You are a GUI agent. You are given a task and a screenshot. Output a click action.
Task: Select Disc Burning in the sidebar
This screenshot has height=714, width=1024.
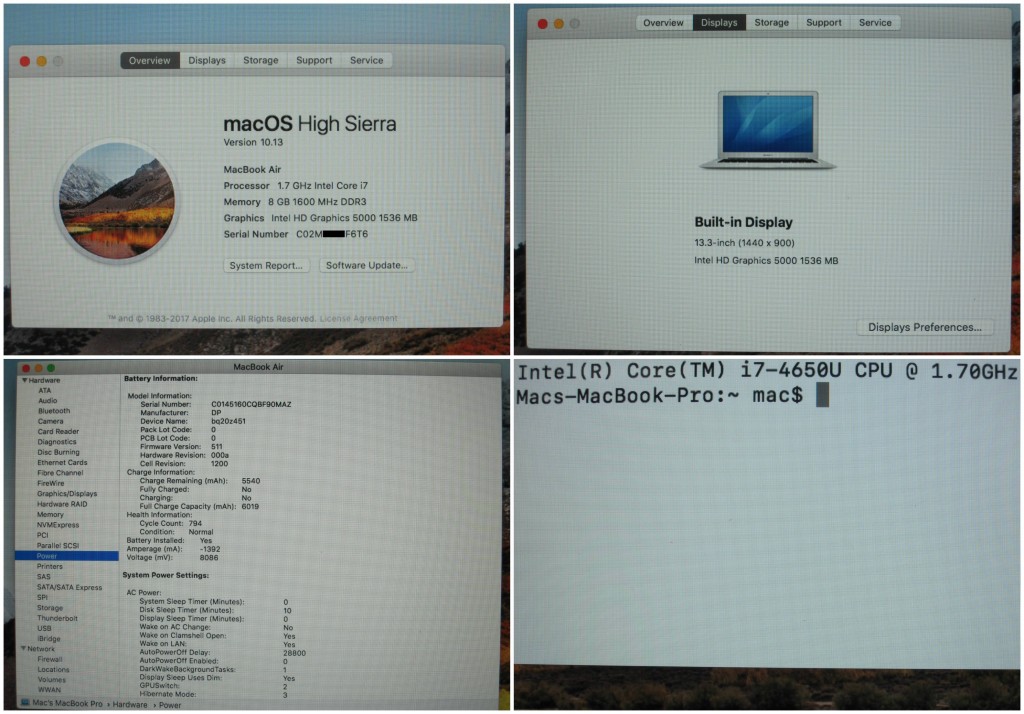[58, 452]
